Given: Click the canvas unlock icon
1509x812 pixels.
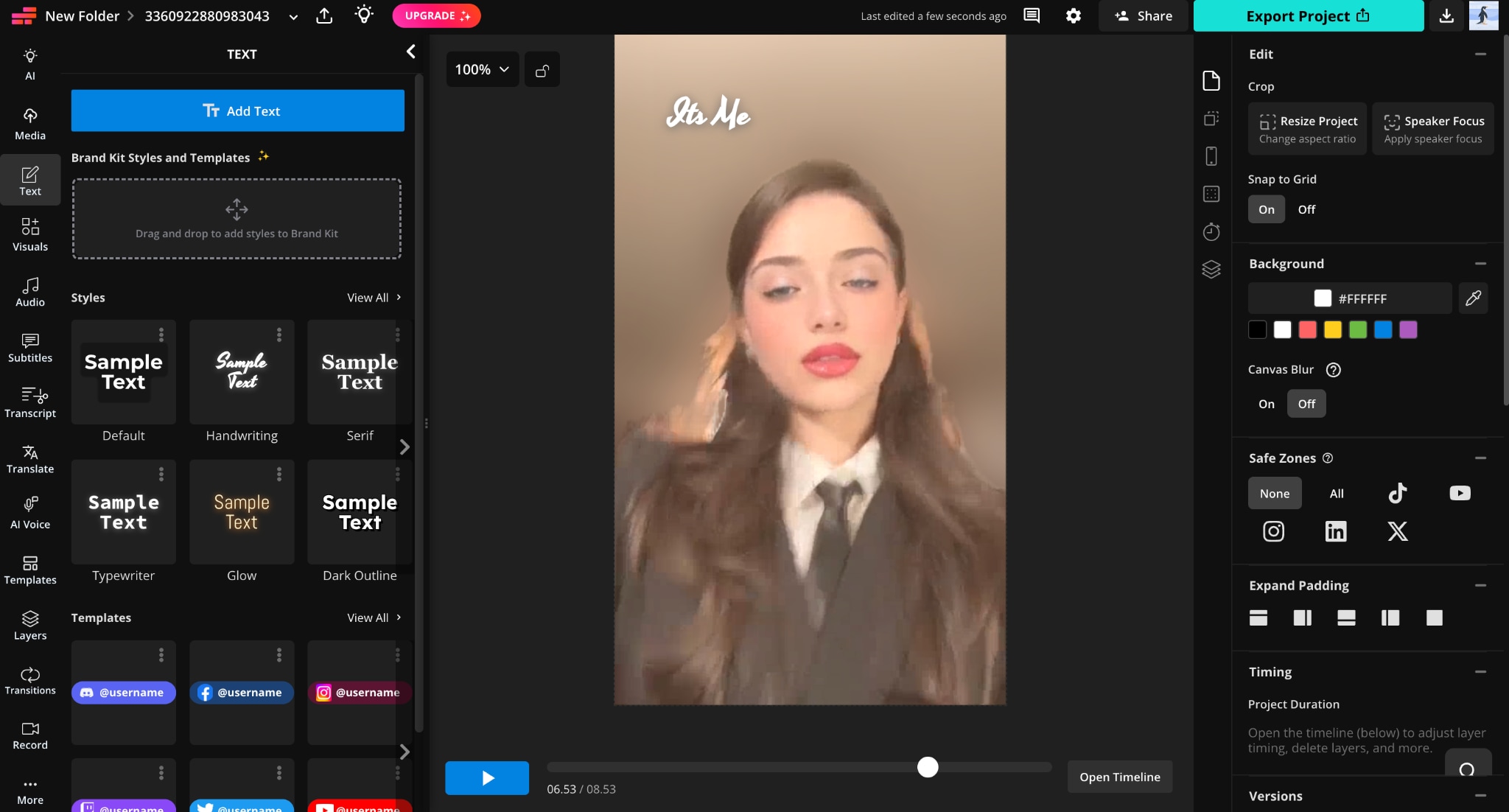Looking at the screenshot, I should 542,69.
